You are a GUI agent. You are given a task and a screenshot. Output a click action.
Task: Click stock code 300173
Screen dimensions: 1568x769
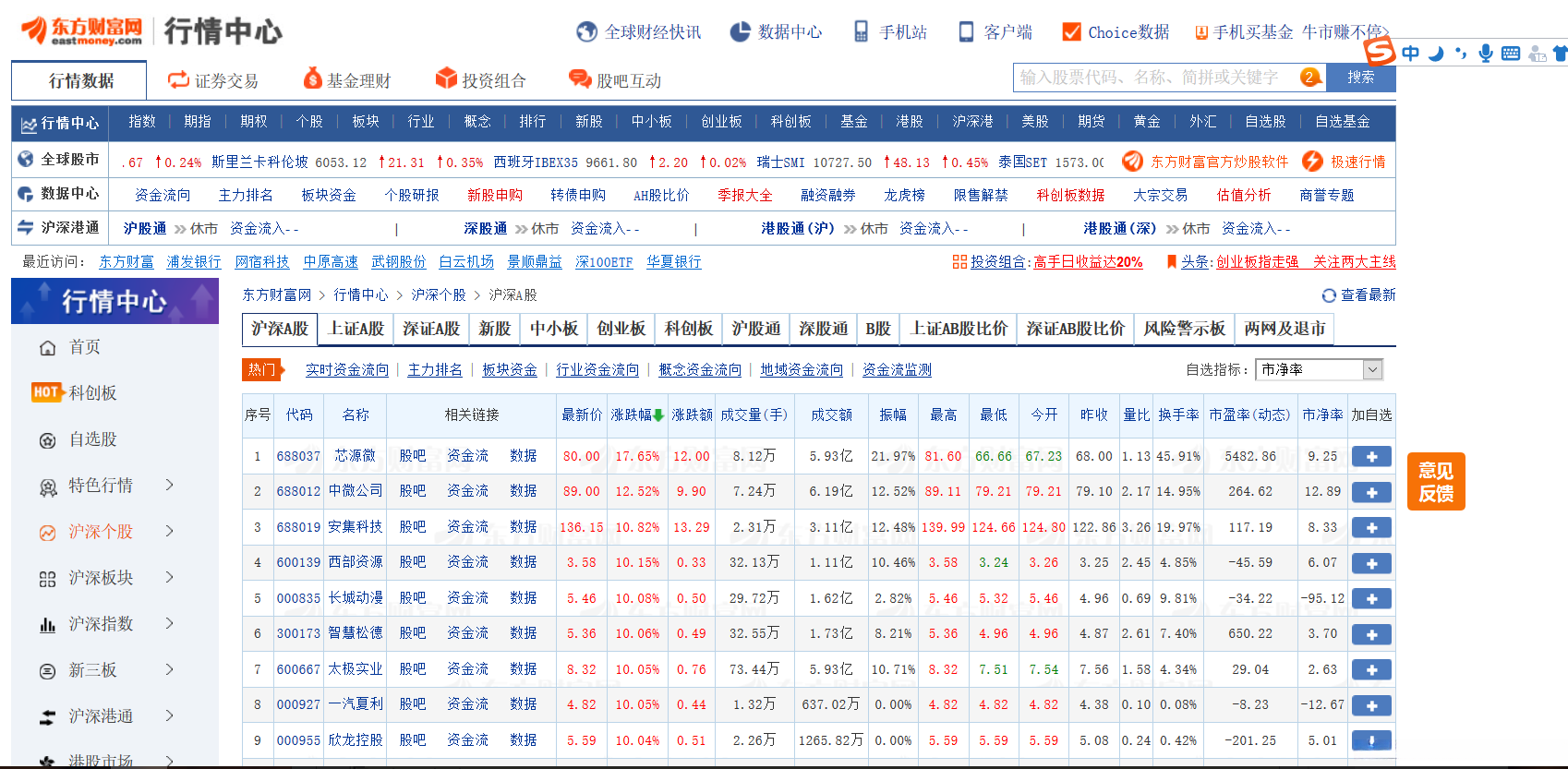click(298, 633)
